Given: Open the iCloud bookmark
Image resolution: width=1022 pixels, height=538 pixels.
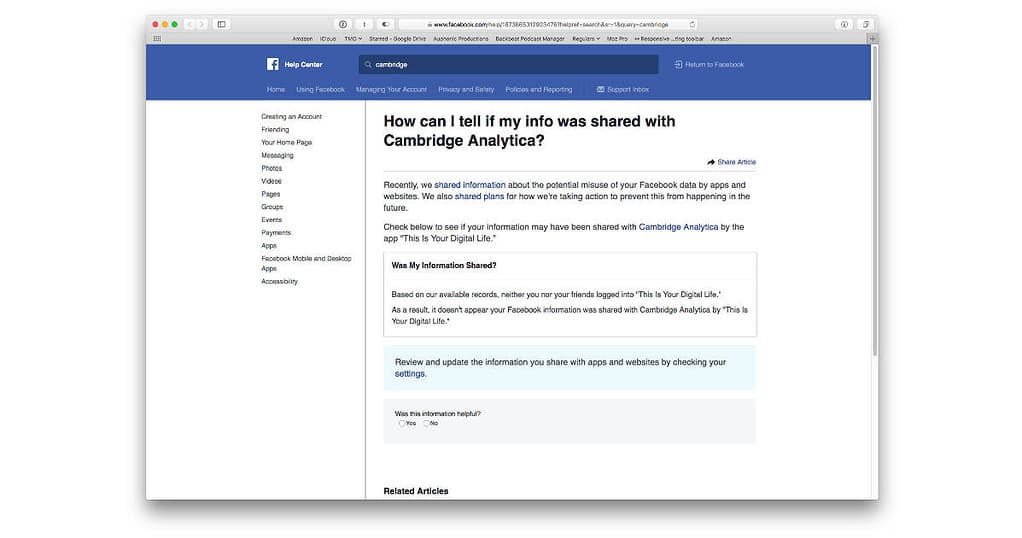Looking at the screenshot, I should pyautogui.click(x=328, y=38).
